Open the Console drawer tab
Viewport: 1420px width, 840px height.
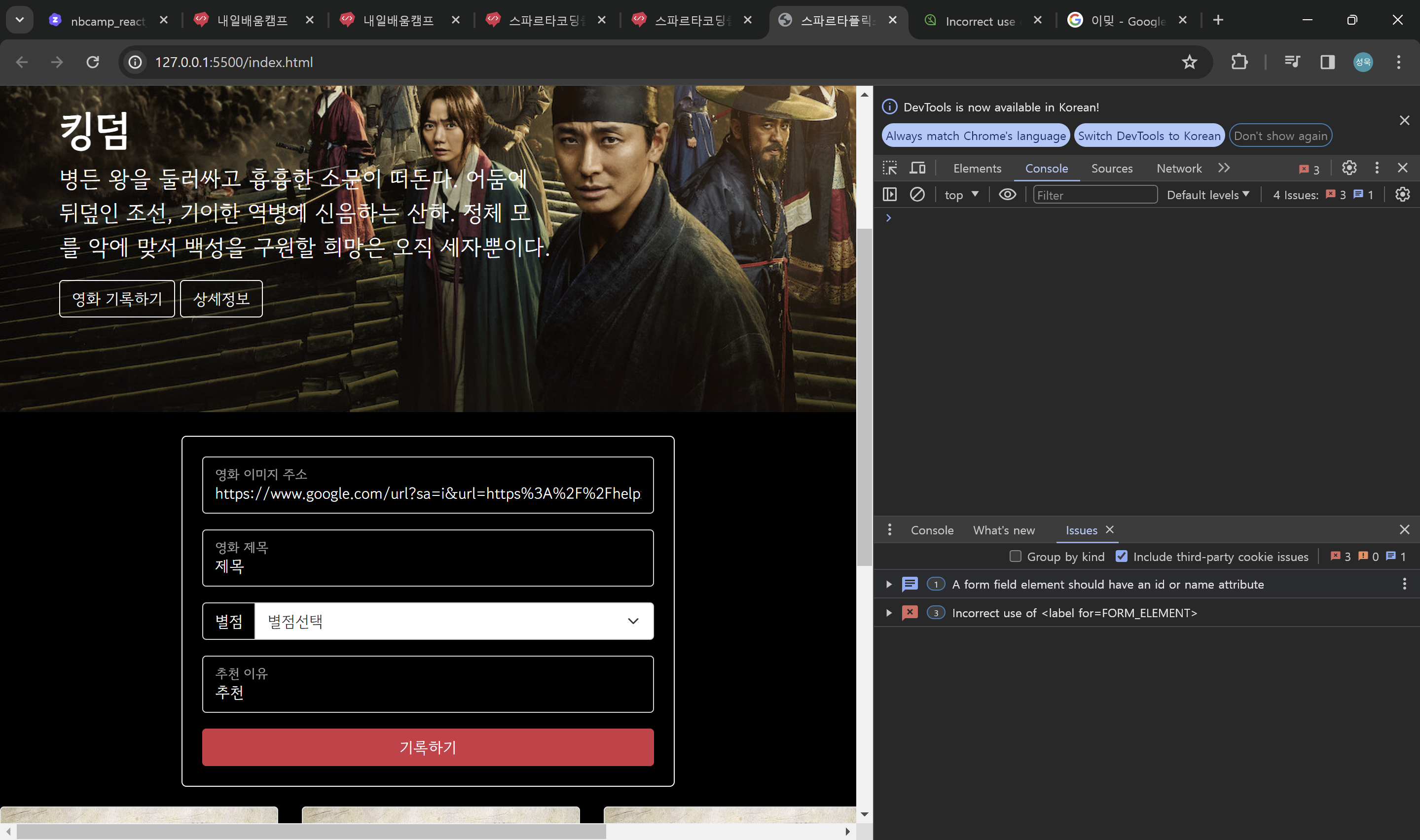click(932, 530)
